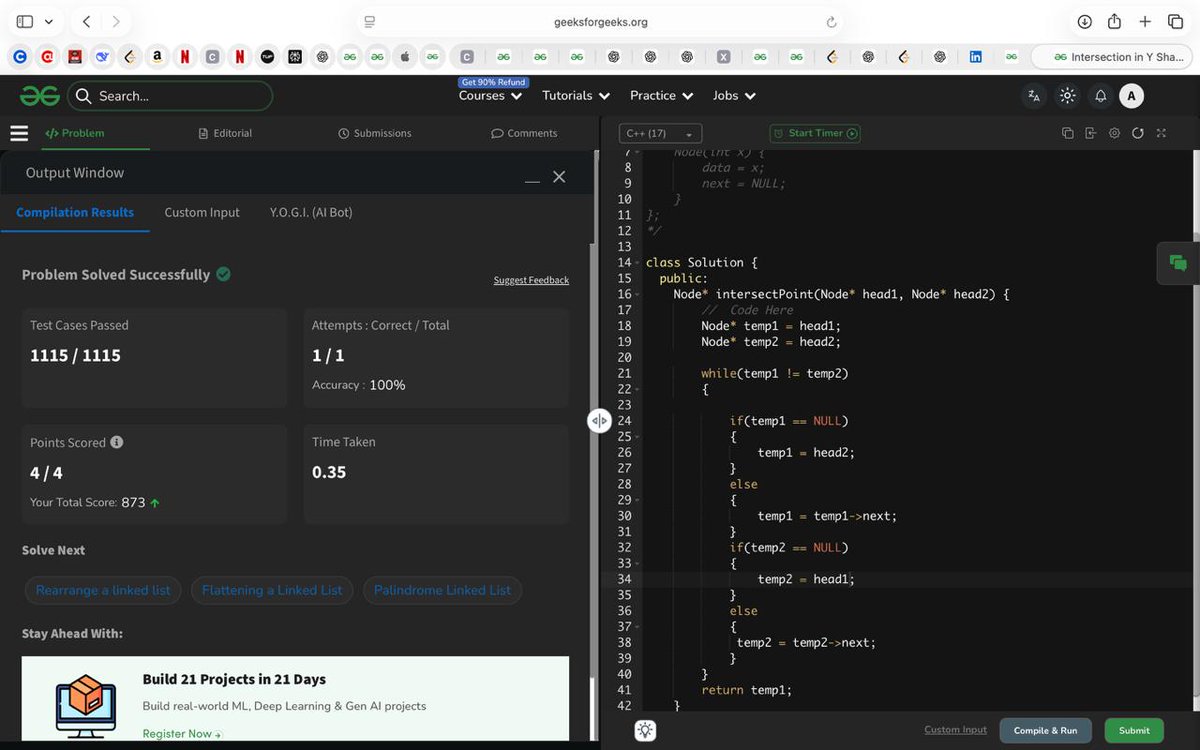Expand the Practice menu

pos(662,96)
